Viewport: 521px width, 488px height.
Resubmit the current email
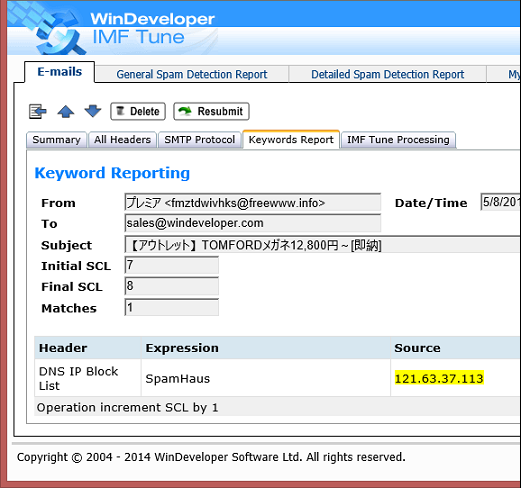[211, 111]
